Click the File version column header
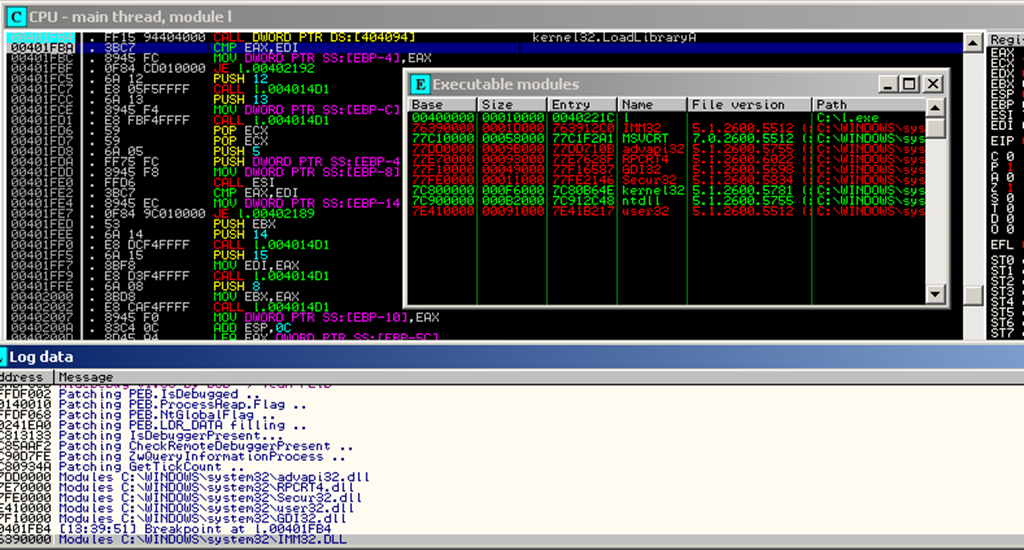 pos(748,104)
